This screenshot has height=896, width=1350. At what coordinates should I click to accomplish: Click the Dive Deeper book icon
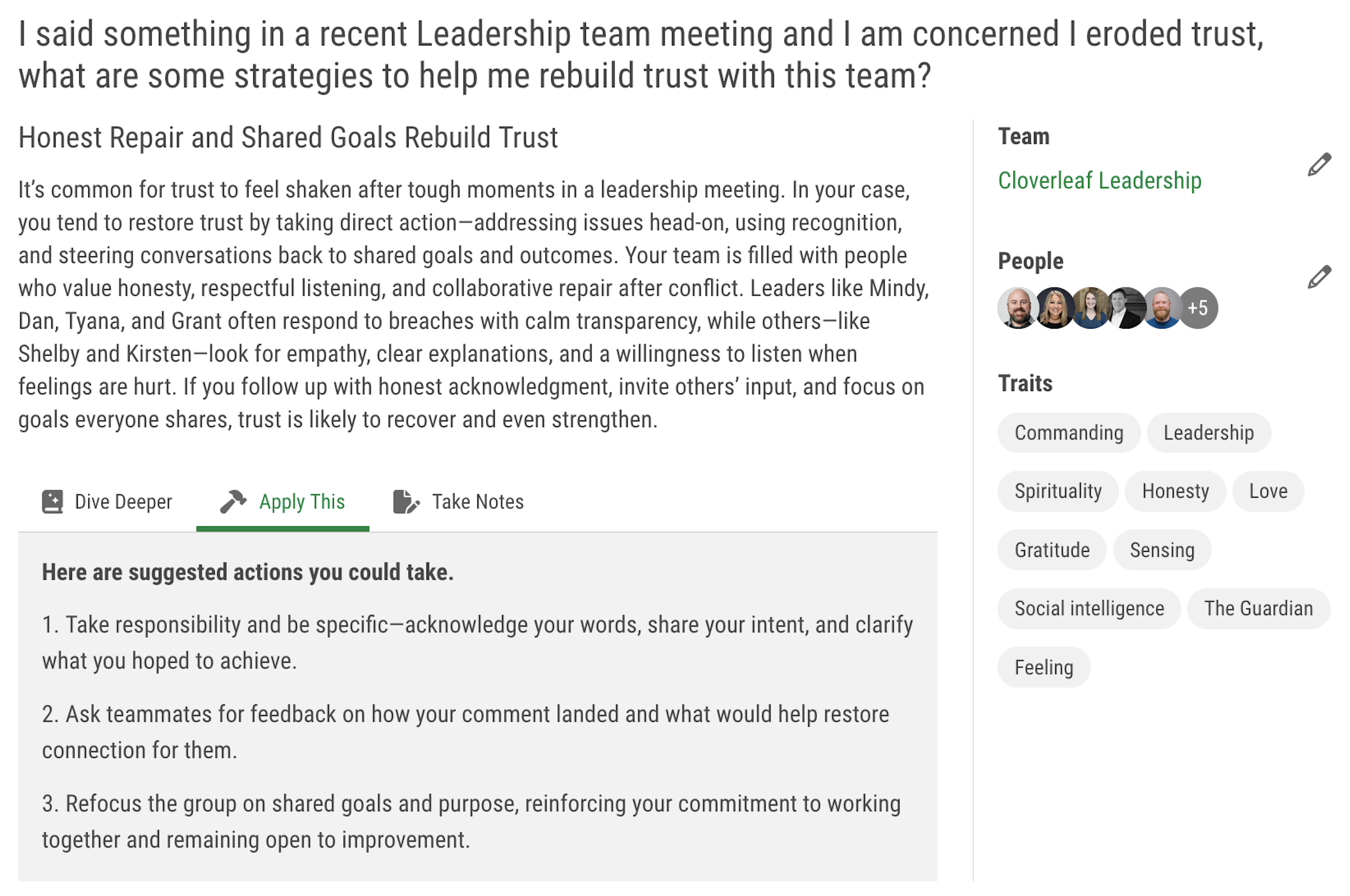[x=52, y=501]
